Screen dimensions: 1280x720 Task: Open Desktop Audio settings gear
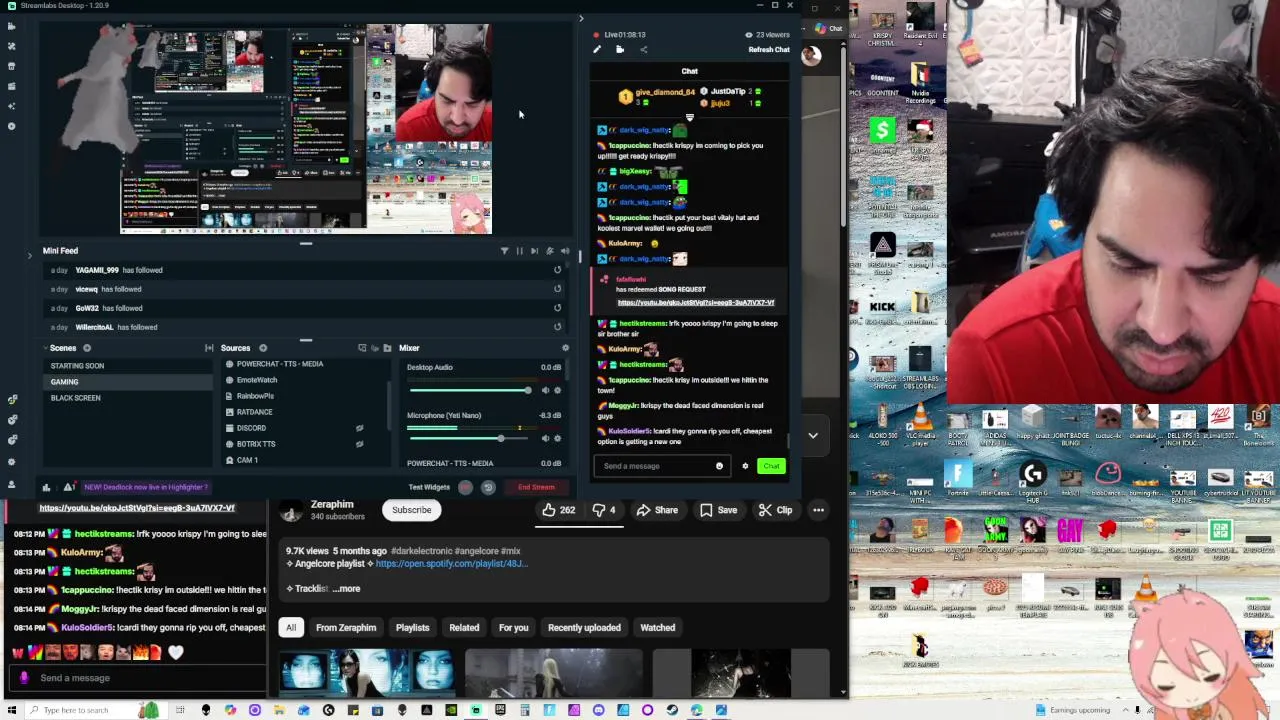(x=558, y=390)
